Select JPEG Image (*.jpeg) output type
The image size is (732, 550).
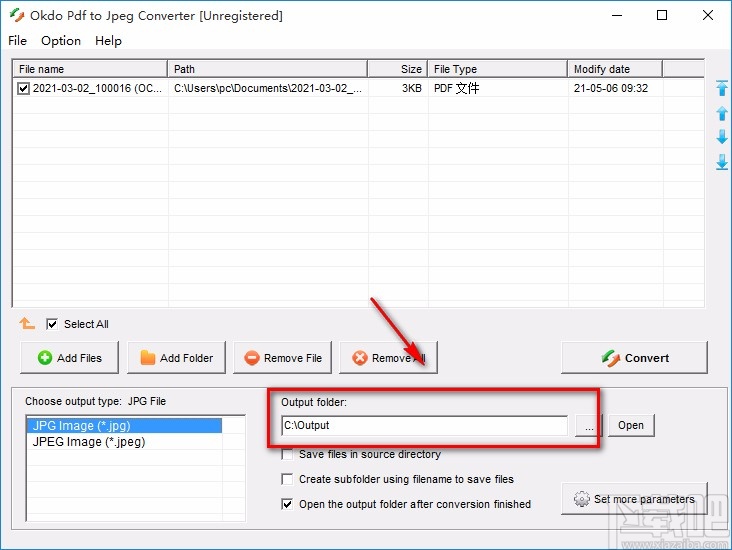pos(124,442)
